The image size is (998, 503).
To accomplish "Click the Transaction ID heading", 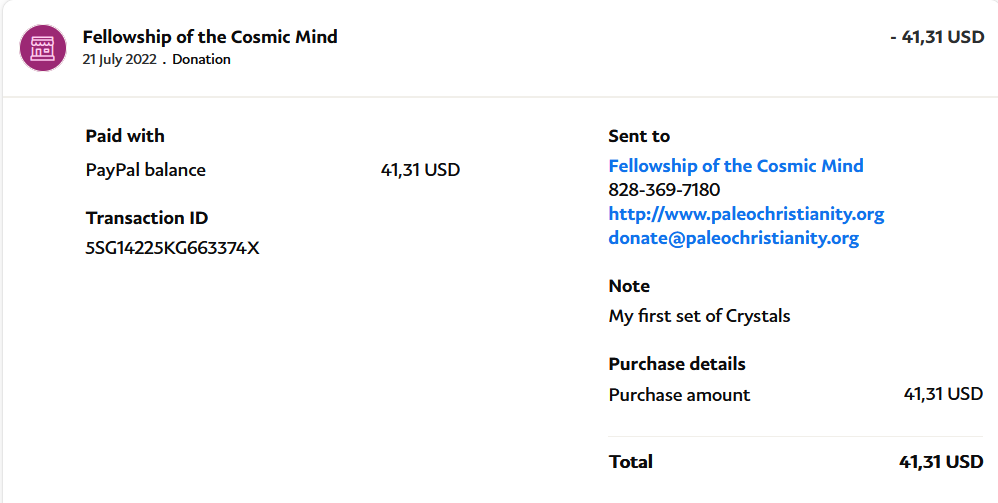I will coord(147,218).
